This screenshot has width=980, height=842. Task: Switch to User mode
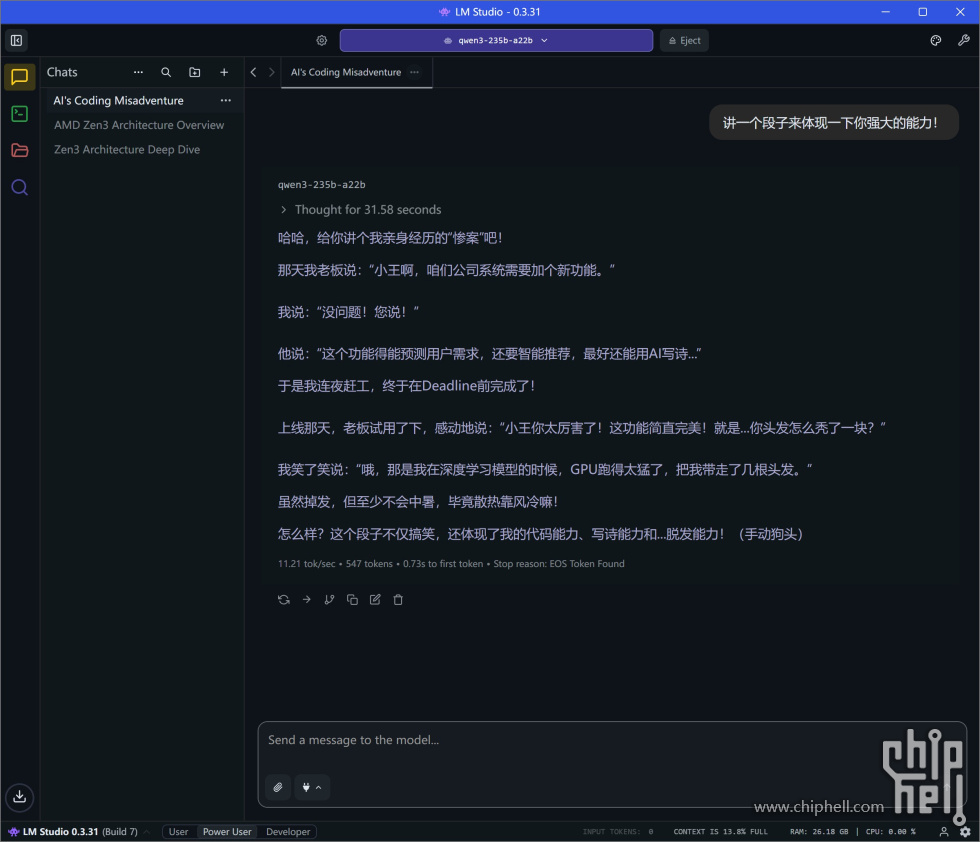point(178,832)
